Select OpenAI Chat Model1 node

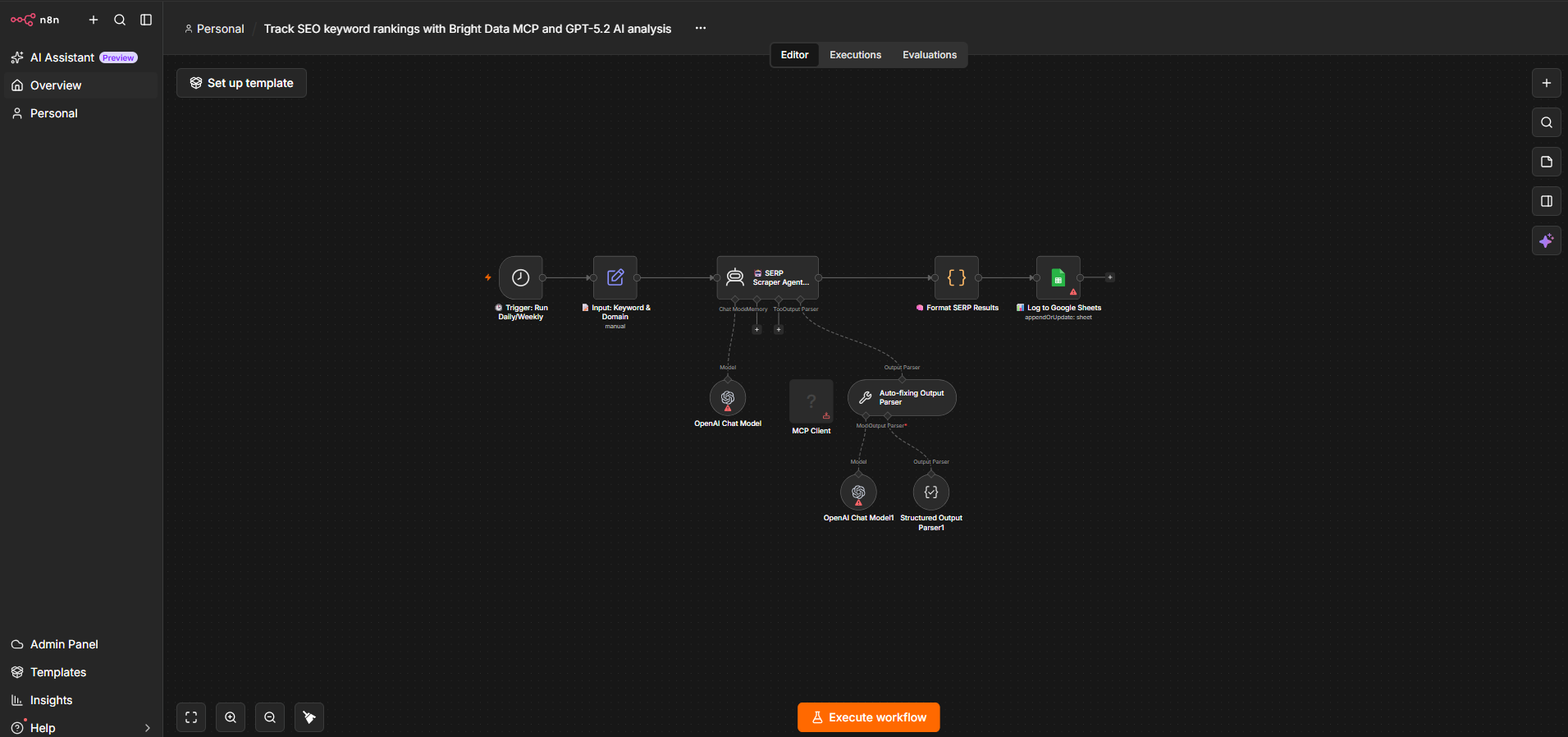coord(858,492)
